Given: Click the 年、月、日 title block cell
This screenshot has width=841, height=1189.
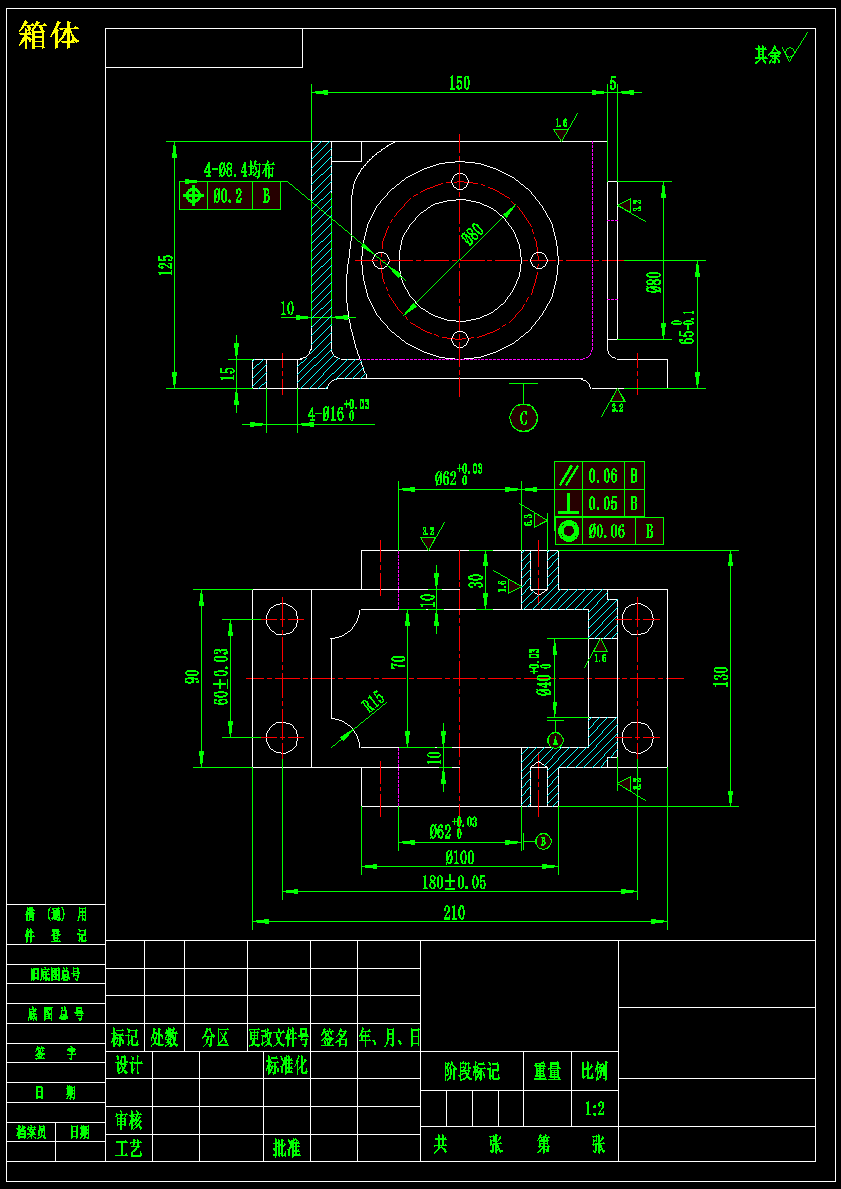Looking at the screenshot, I should click(389, 1037).
